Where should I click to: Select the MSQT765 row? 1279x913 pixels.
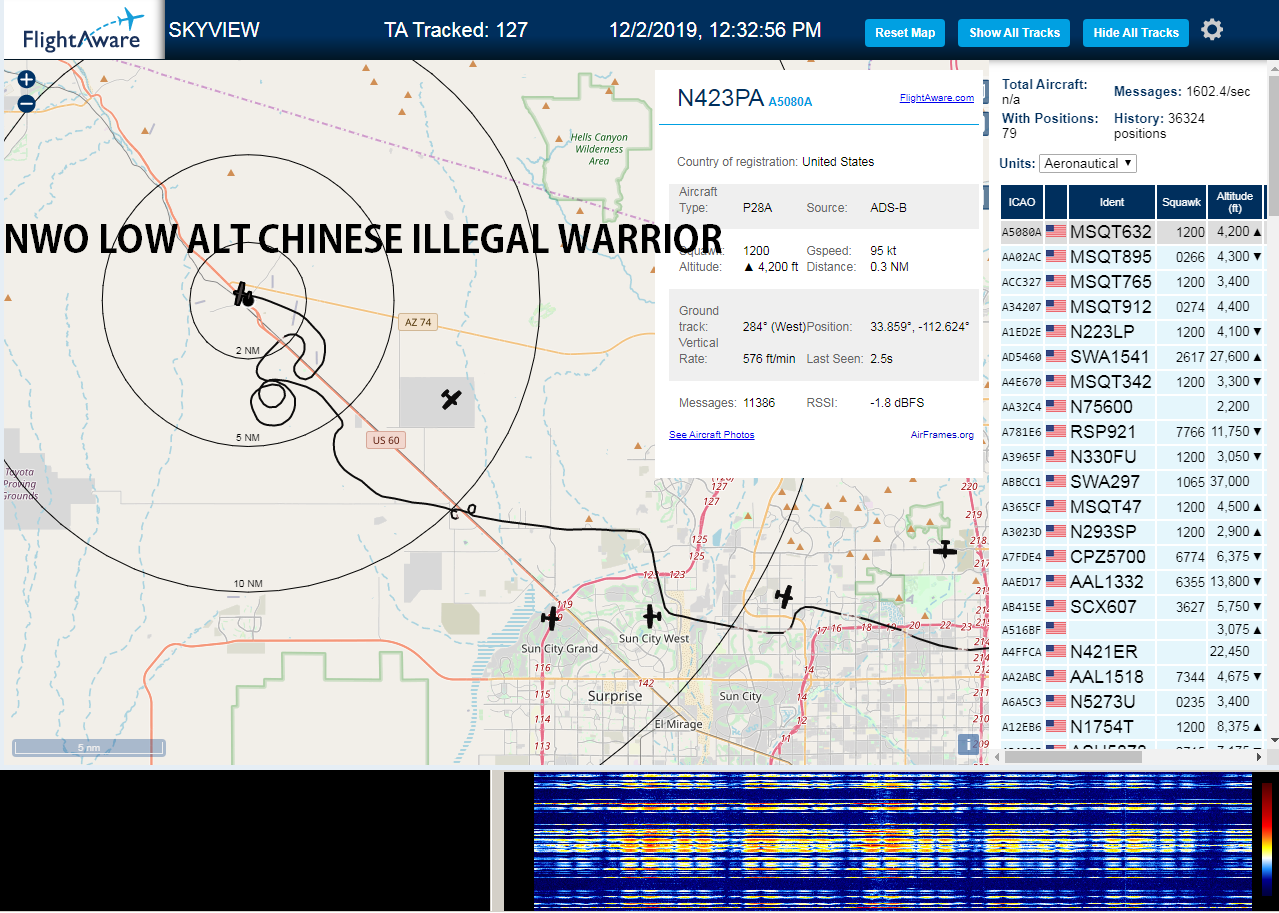(1133, 281)
